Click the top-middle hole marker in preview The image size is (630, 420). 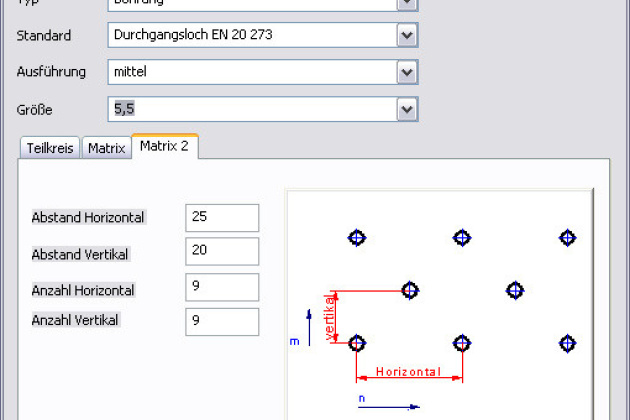(462, 238)
